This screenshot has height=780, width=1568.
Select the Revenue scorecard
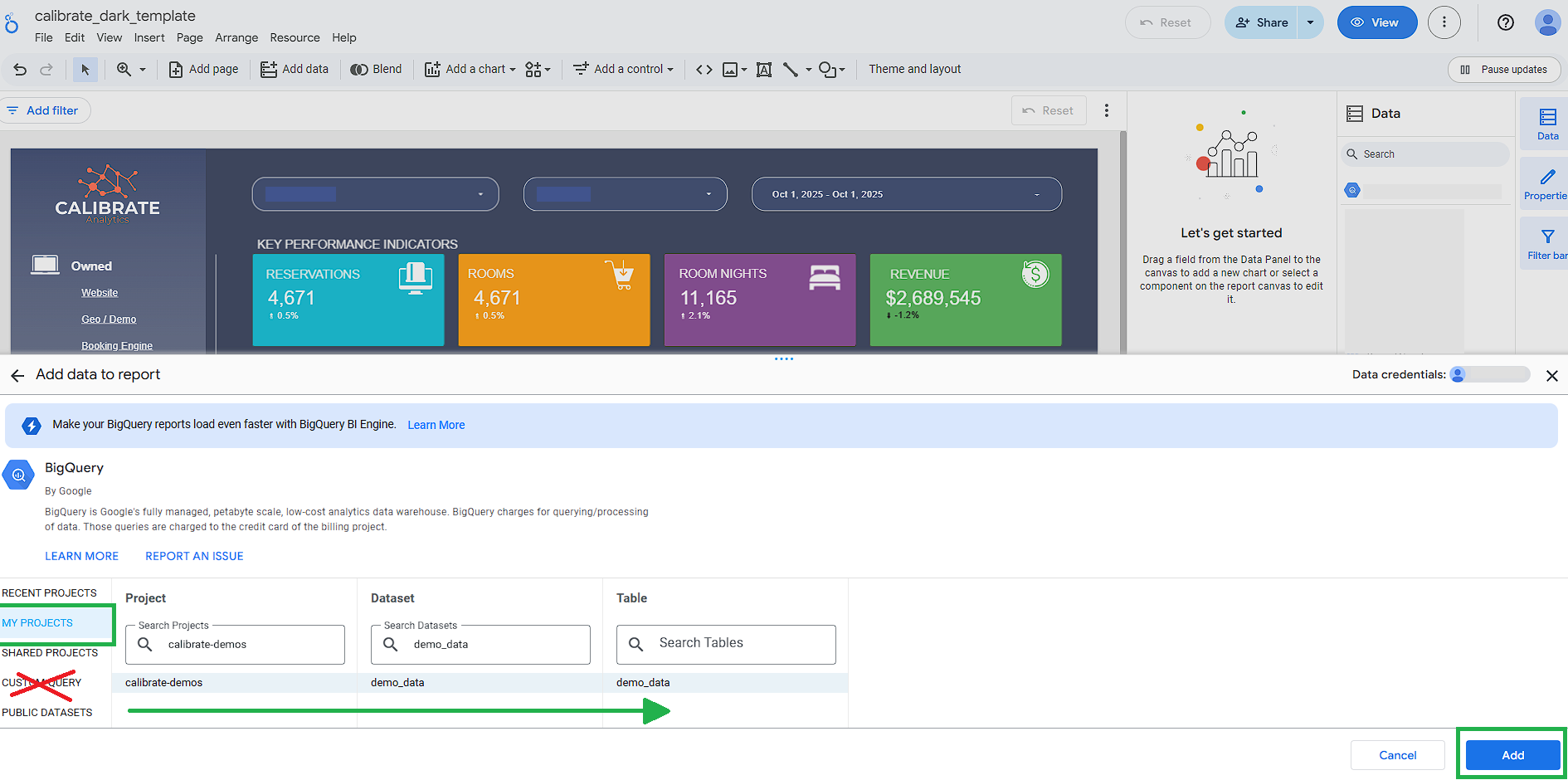(x=966, y=300)
